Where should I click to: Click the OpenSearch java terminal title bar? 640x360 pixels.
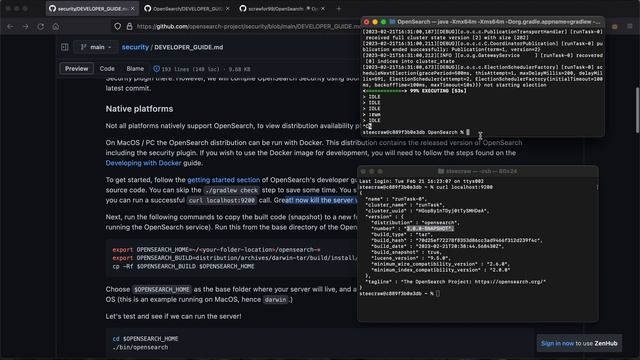tap(482, 22)
